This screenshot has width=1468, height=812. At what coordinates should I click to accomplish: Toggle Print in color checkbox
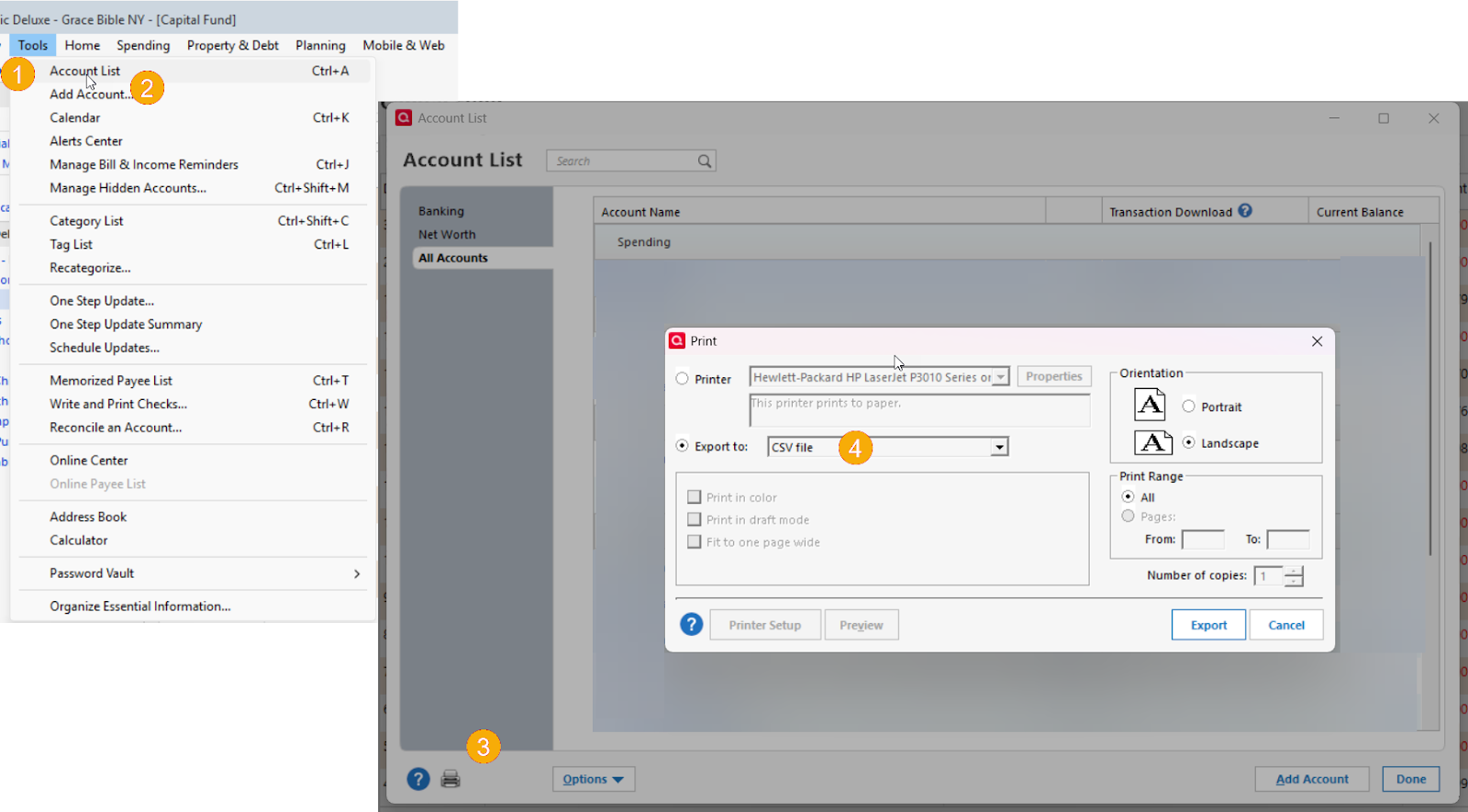click(695, 496)
